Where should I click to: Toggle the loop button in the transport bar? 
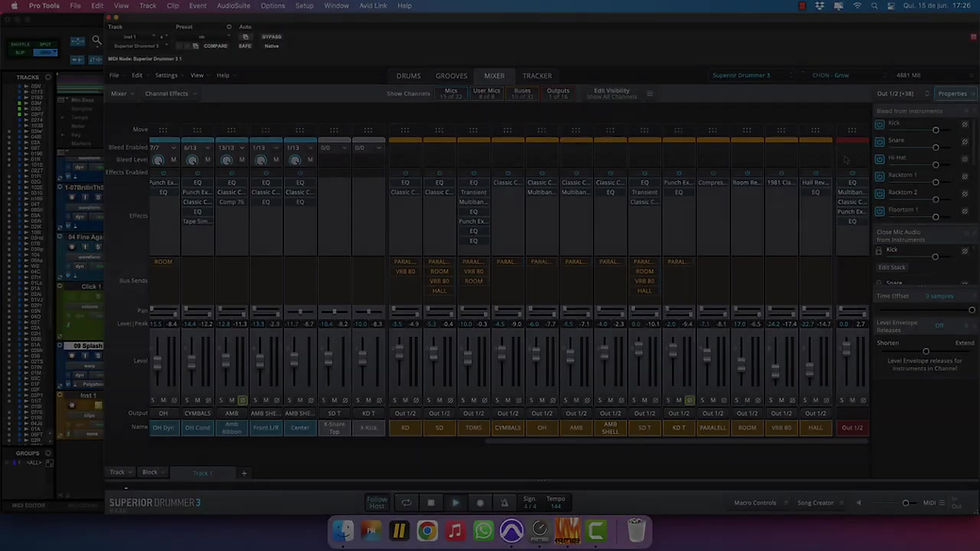click(x=406, y=502)
